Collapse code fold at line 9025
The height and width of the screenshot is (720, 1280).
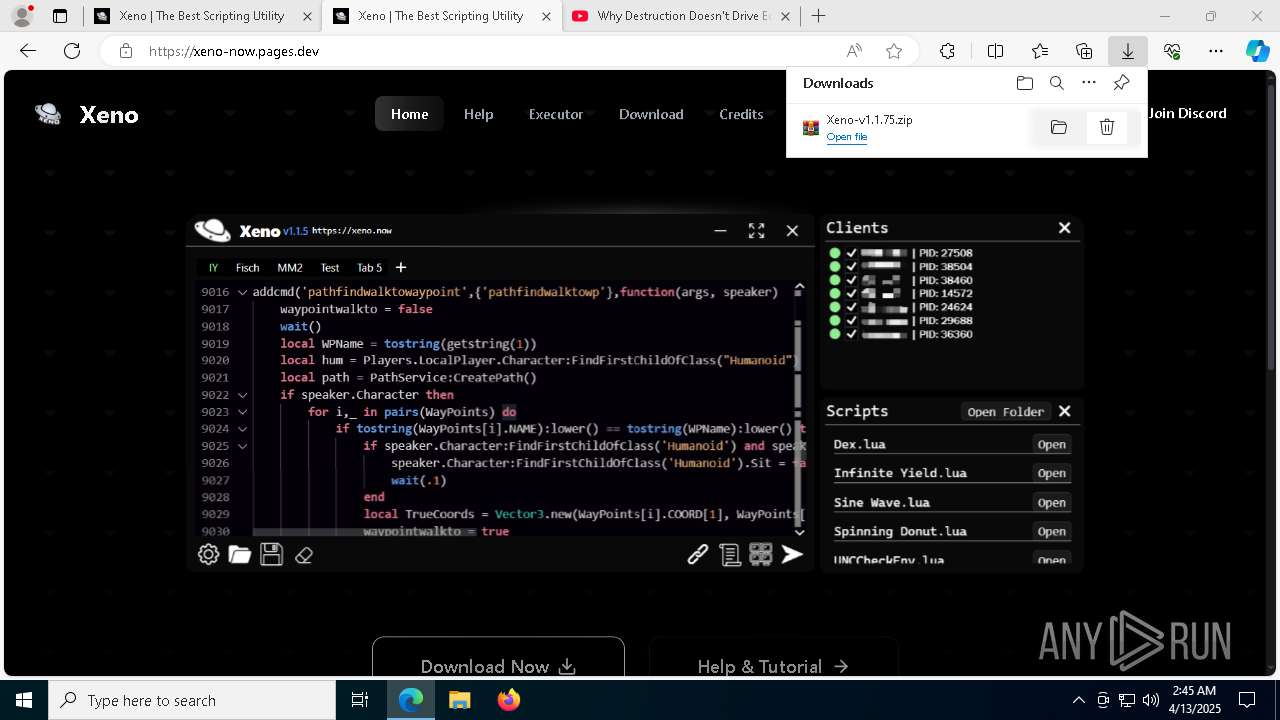tap(242, 446)
